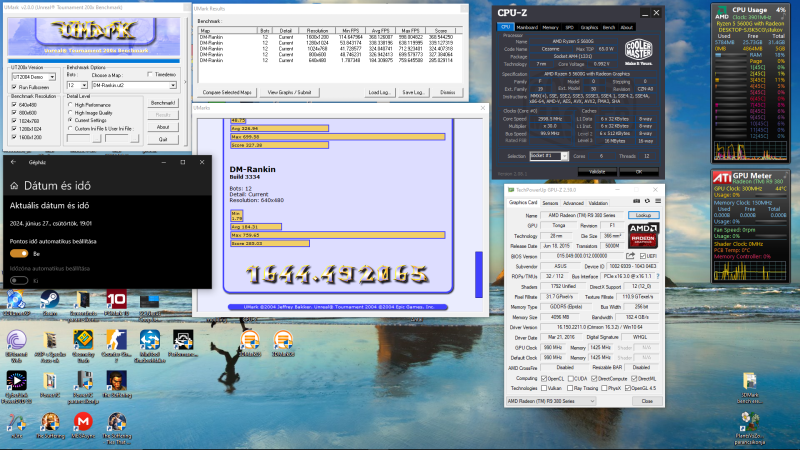The height and width of the screenshot is (450, 800).
Task: Open the blue disc shortcut beside Steam
Action: 16,299
